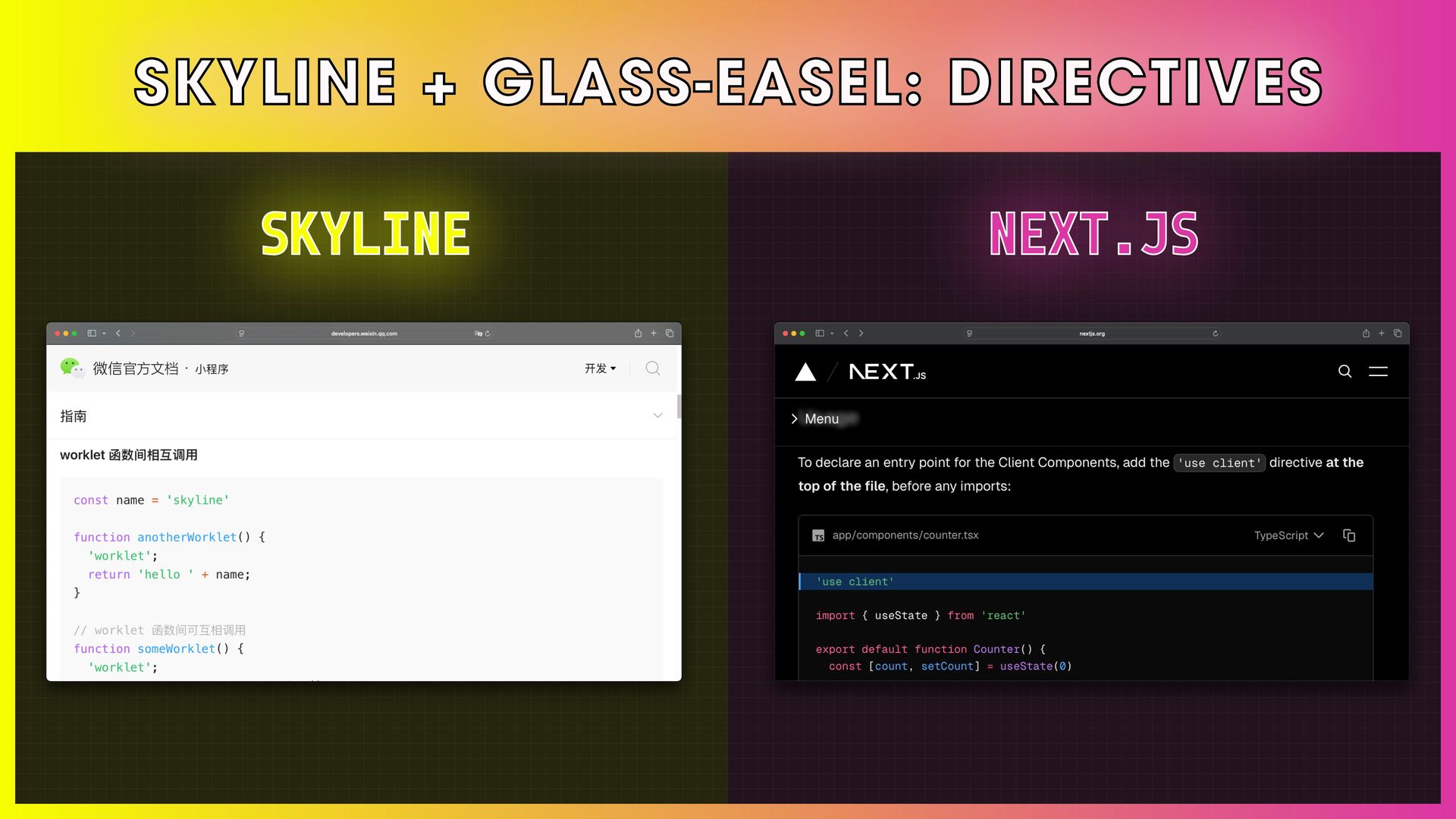This screenshot has width=1456, height=819.
Task: Share the nextjs.org page
Action: click(x=1366, y=333)
